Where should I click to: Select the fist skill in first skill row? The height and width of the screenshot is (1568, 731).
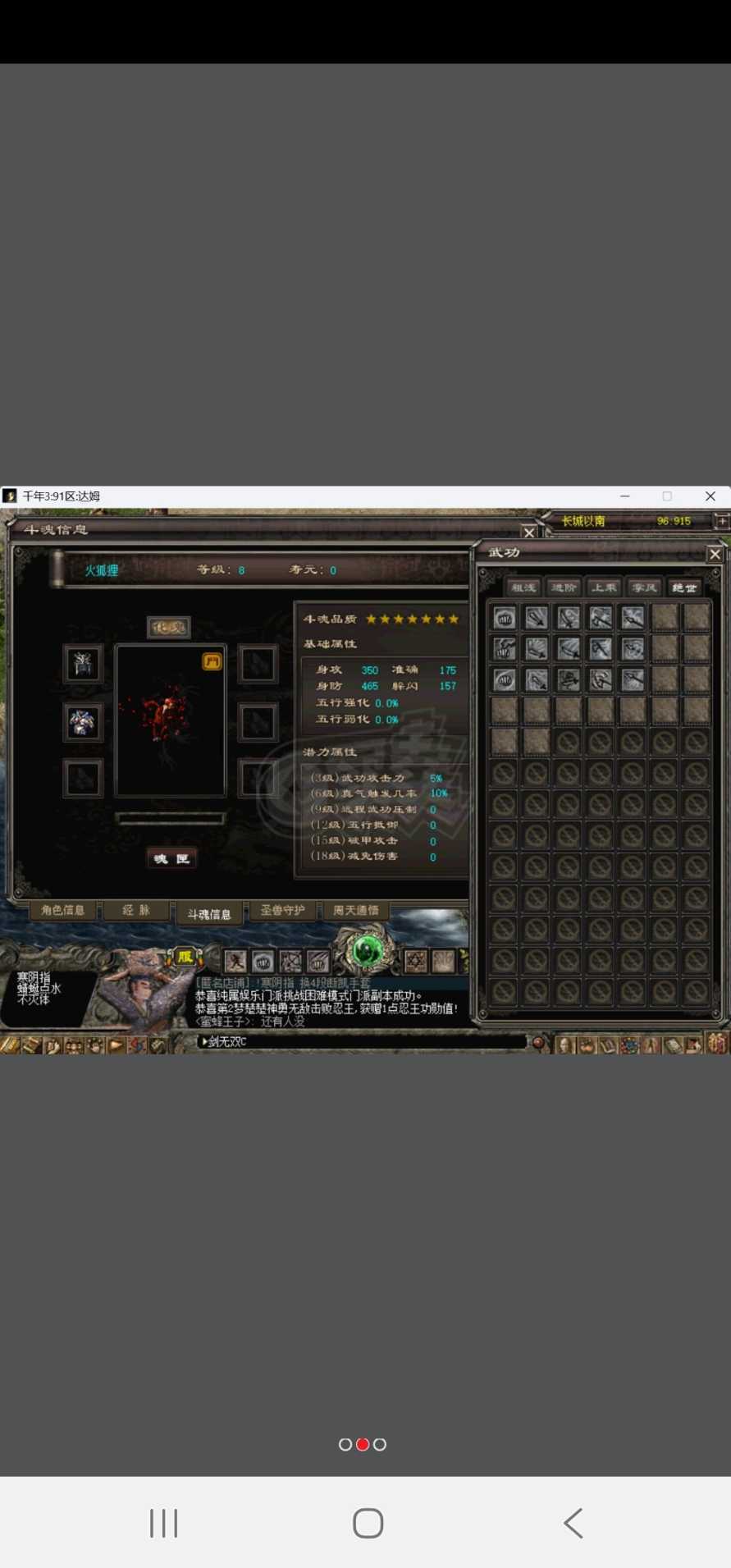click(x=505, y=617)
